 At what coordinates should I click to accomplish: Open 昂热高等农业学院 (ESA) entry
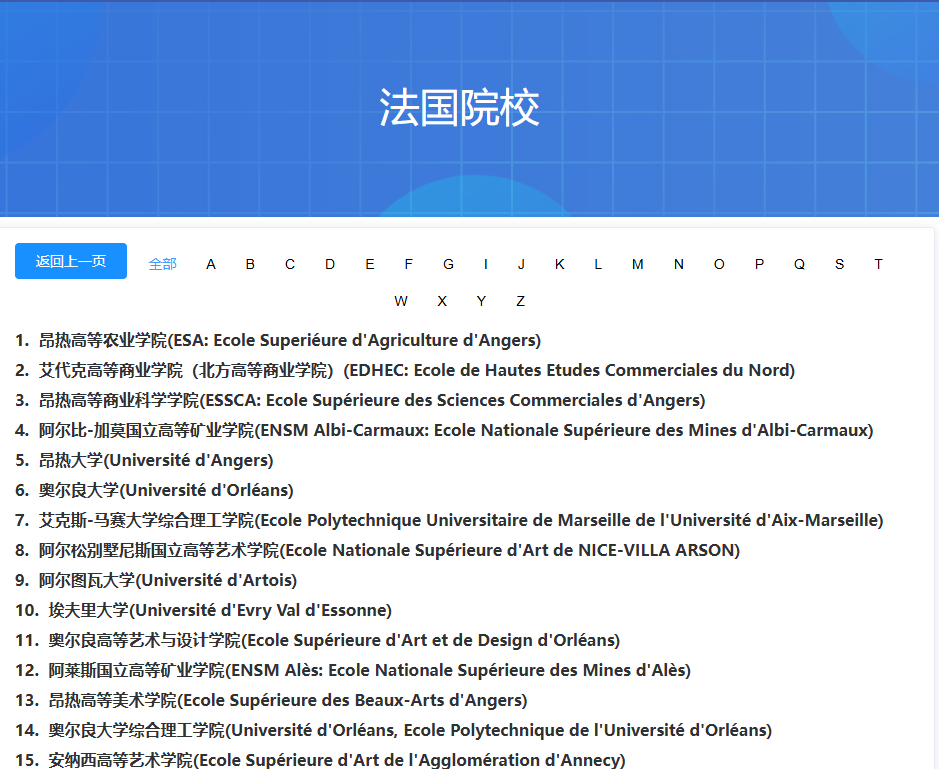tap(290, 340)
